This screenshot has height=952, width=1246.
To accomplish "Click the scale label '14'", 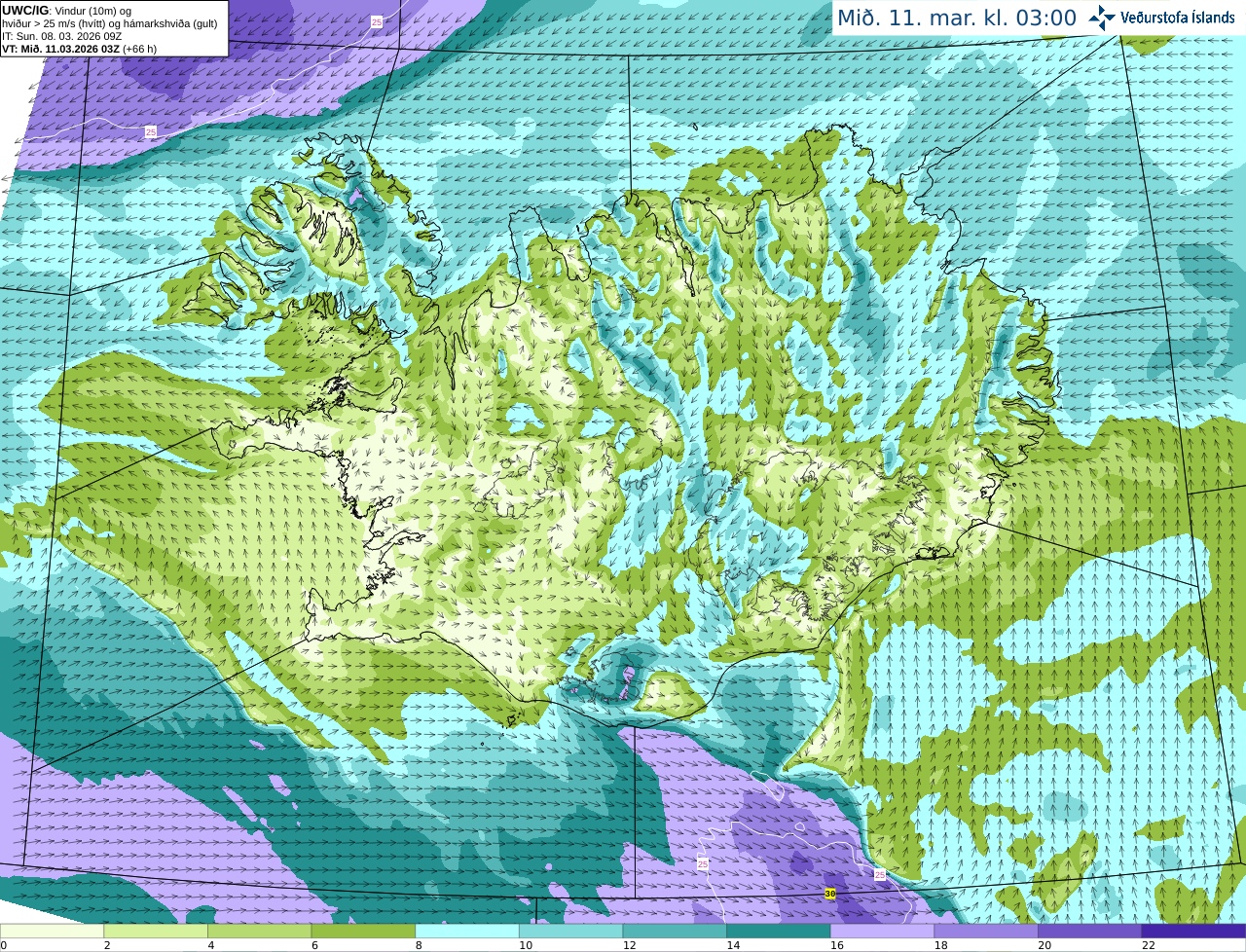I will click(x=733, y=945).
